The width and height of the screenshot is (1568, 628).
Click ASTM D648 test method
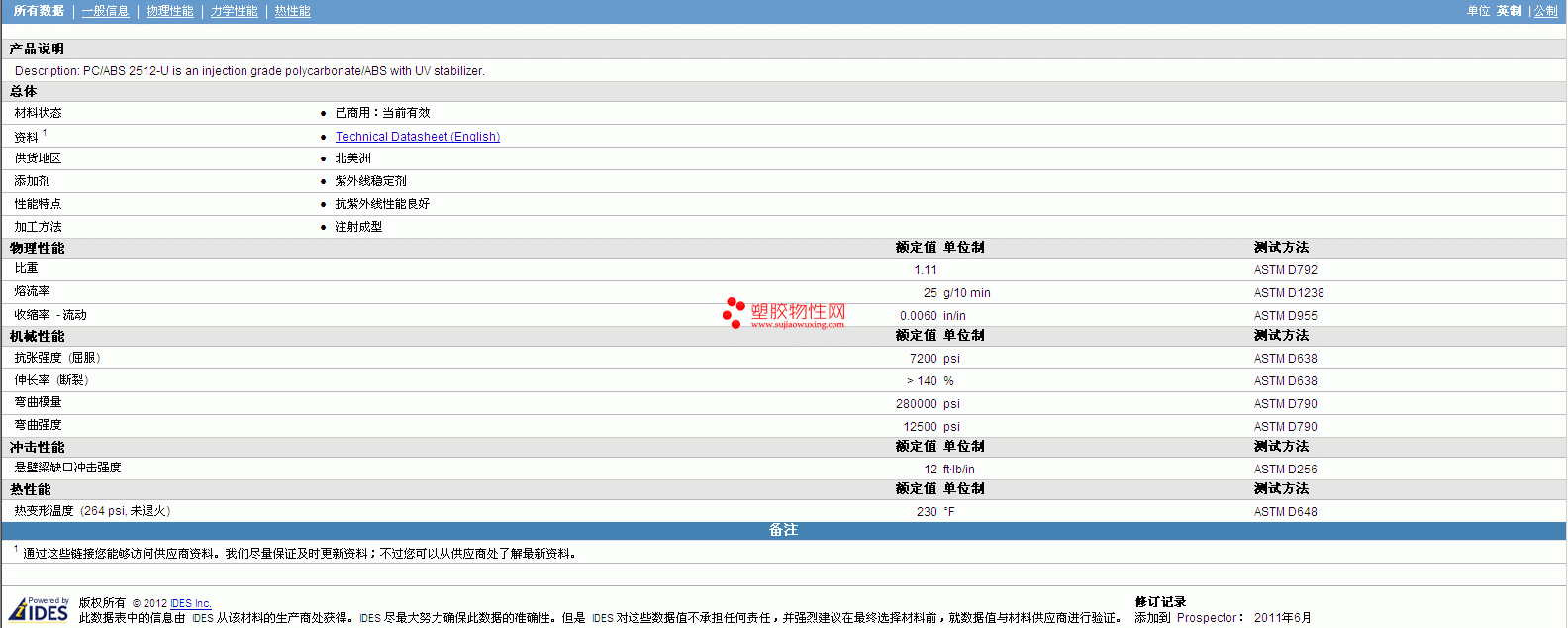coord(1285,512)
